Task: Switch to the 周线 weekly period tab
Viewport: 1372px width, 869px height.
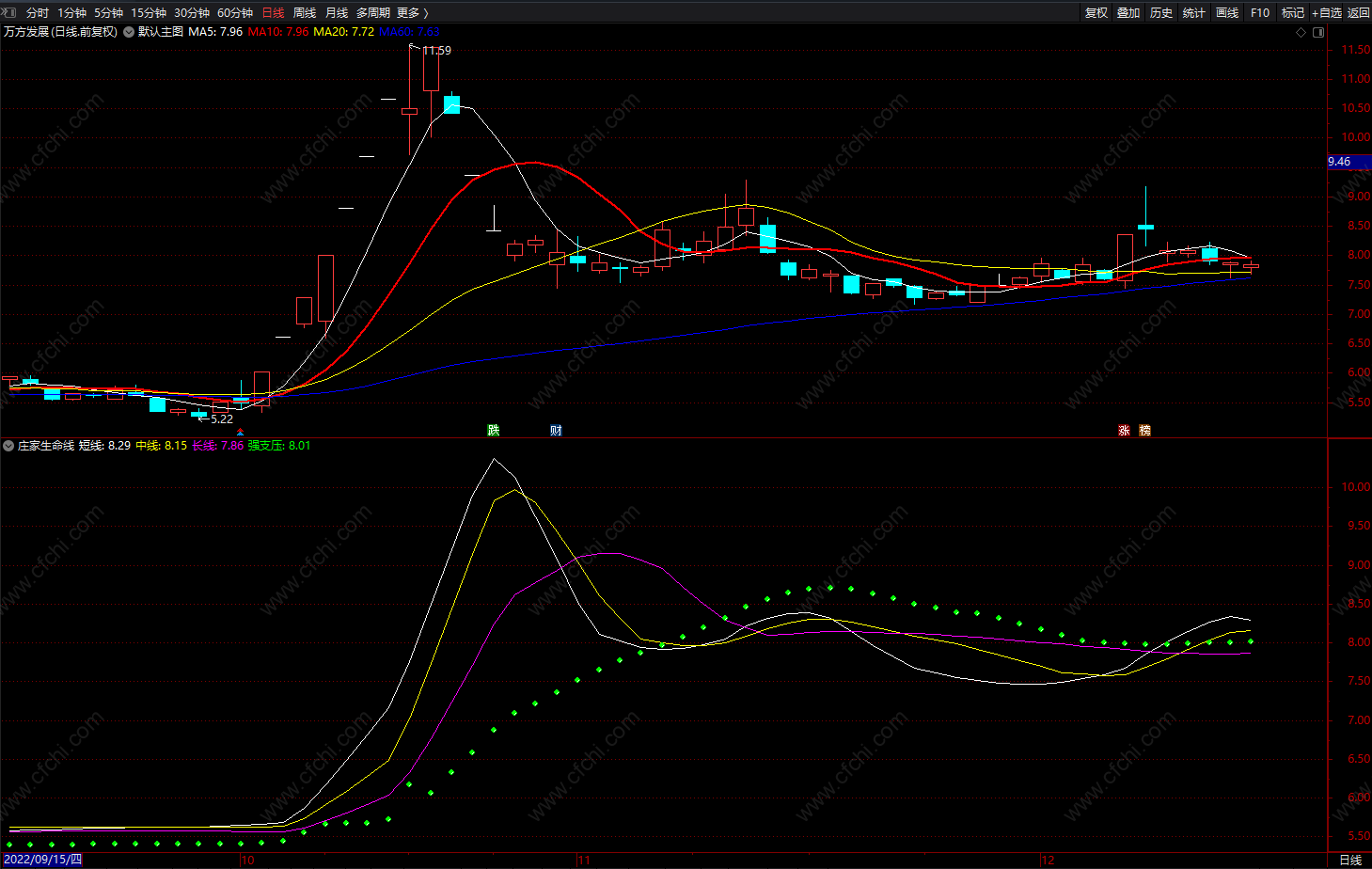Action: pos(305,12)
